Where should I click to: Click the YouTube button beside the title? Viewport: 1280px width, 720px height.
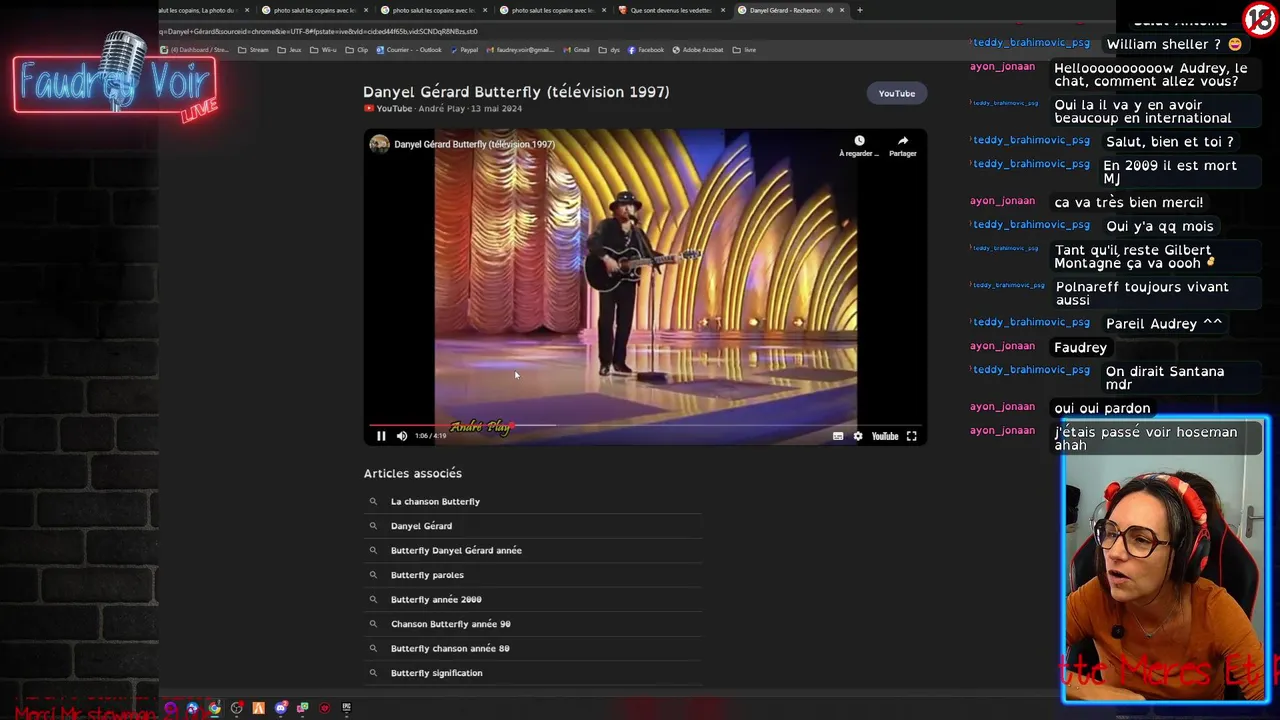point(897,93)
